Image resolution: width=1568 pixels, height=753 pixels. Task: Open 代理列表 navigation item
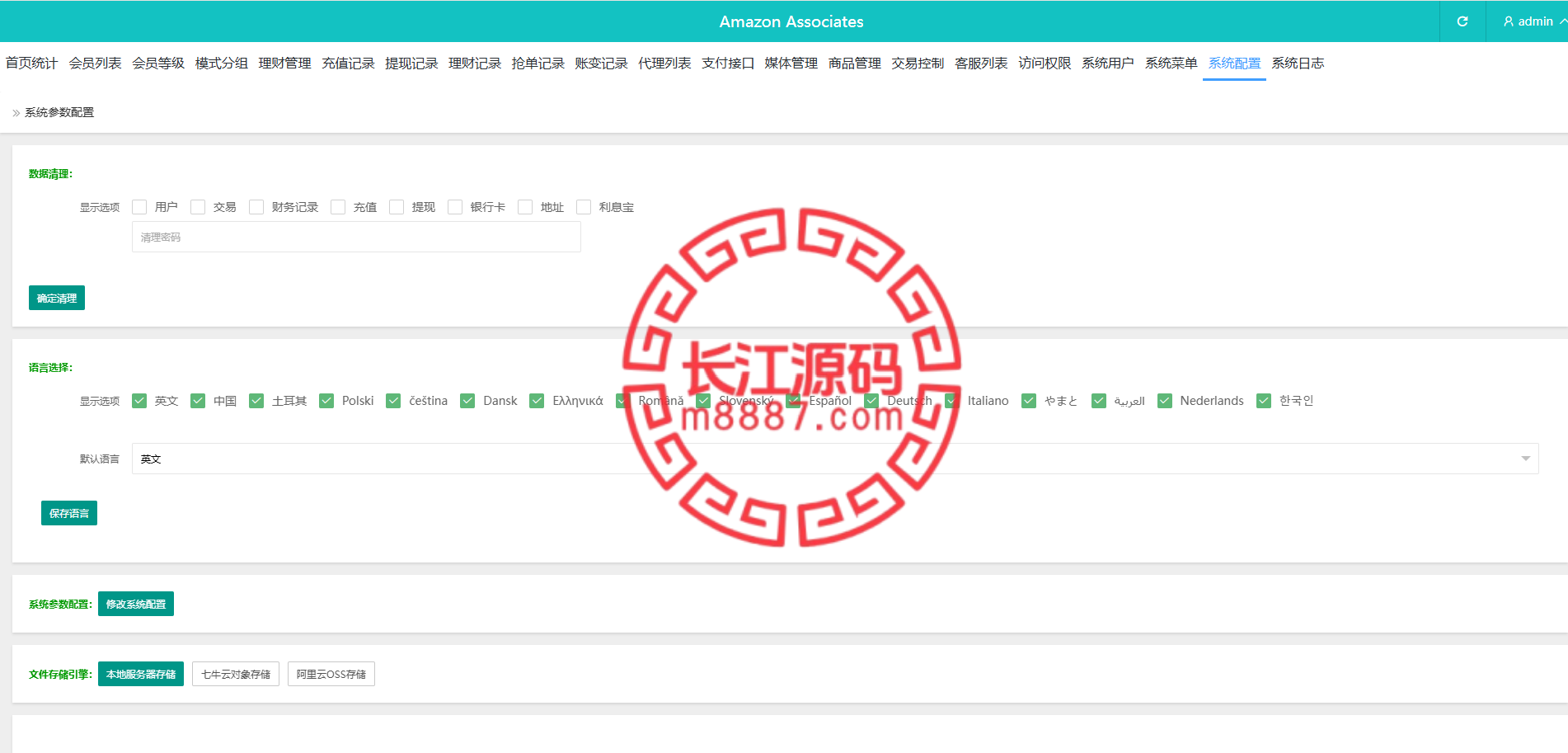pyautogui.click(x=664, y=63)
